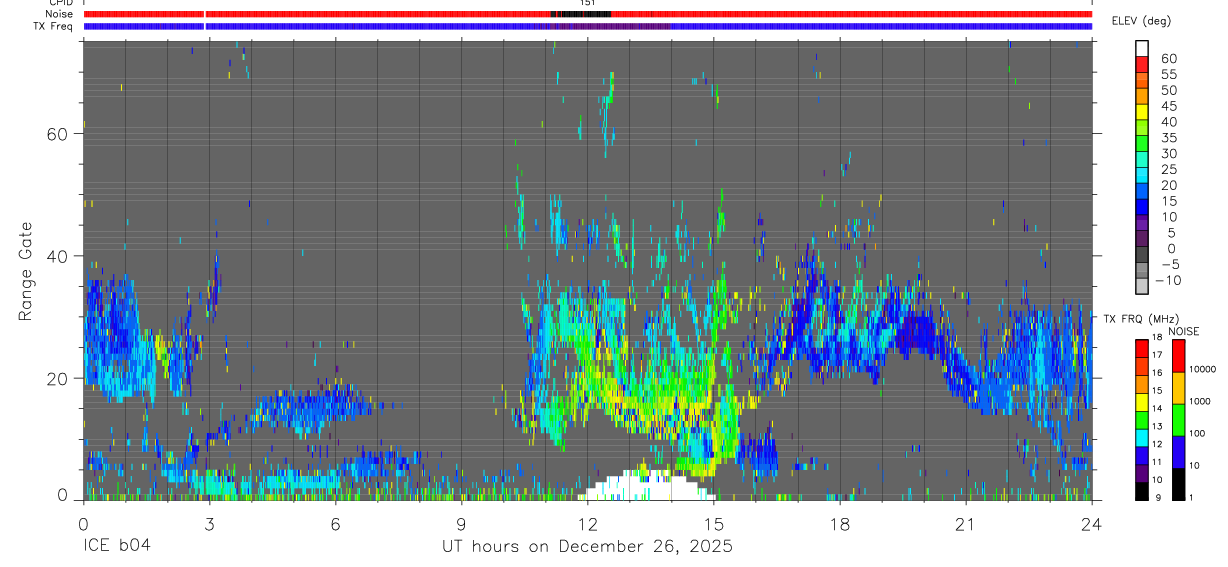Click the 35 value on the ELEV scale
The image size is (1228, 567).
point(1167,138)
